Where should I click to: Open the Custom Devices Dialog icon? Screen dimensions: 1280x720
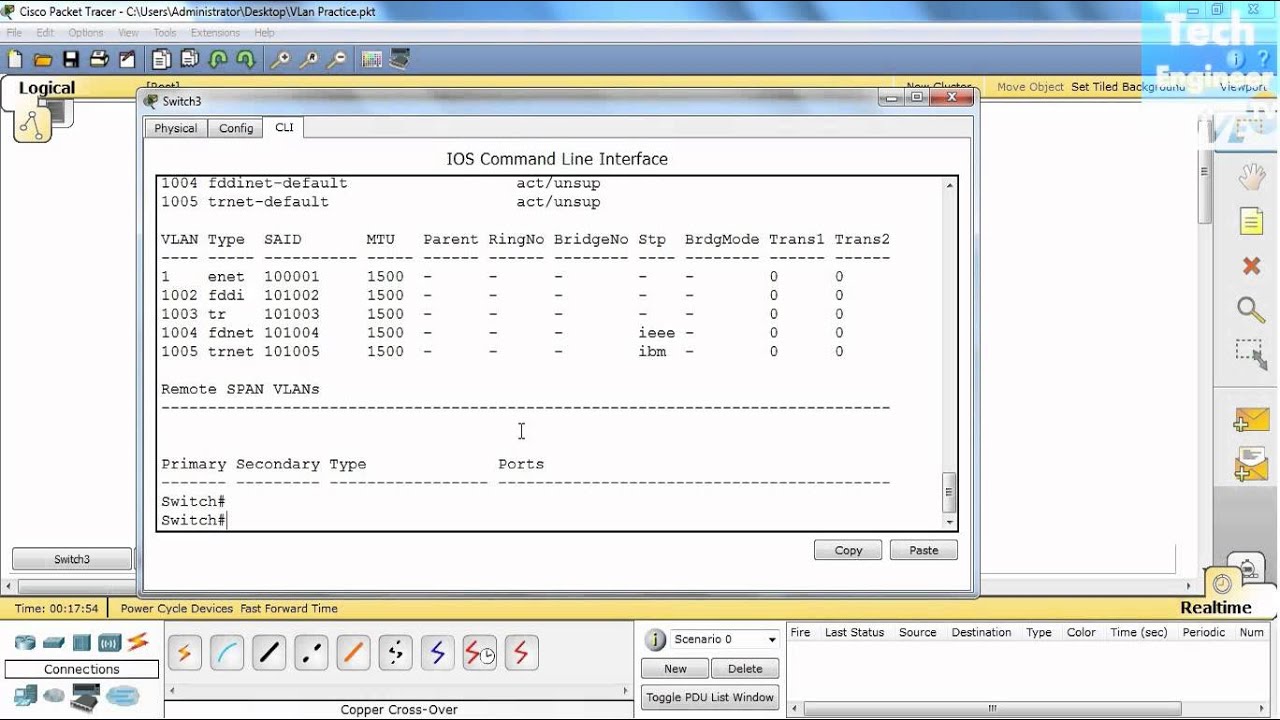(400, 60)
